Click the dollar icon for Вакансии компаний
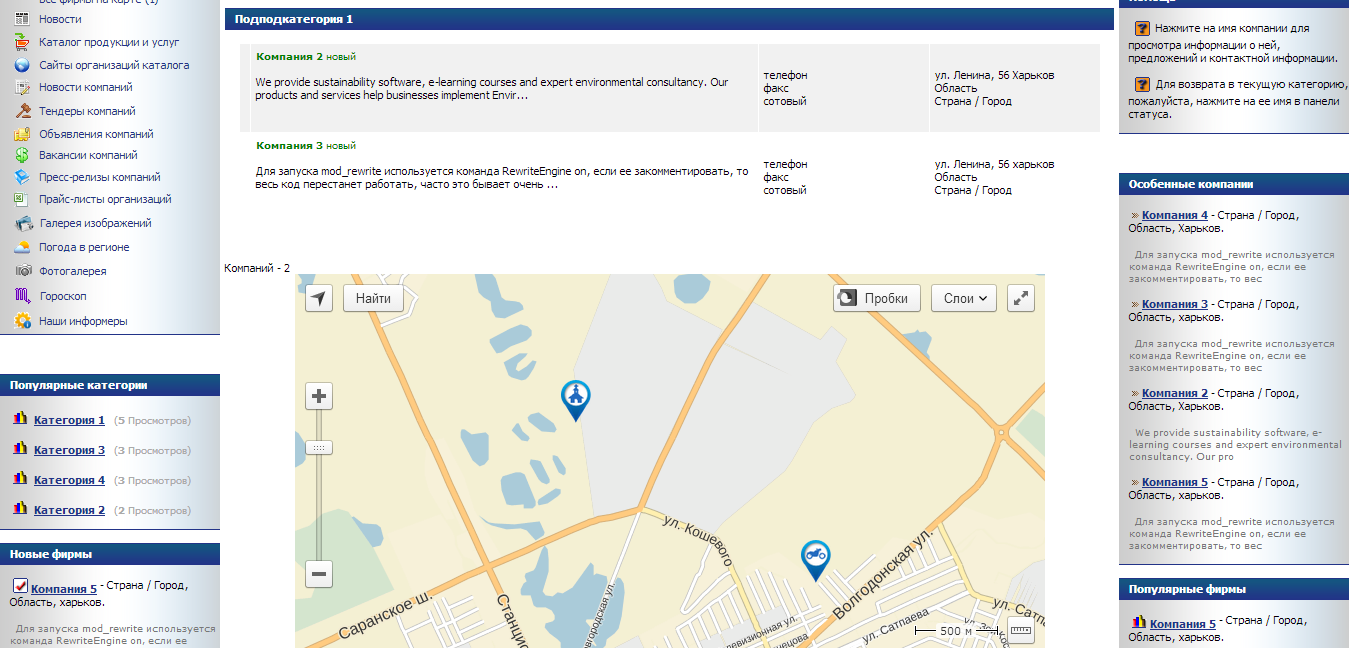Image resolution: width=1349 pixels, height=648 pixels. click(22, 155)
